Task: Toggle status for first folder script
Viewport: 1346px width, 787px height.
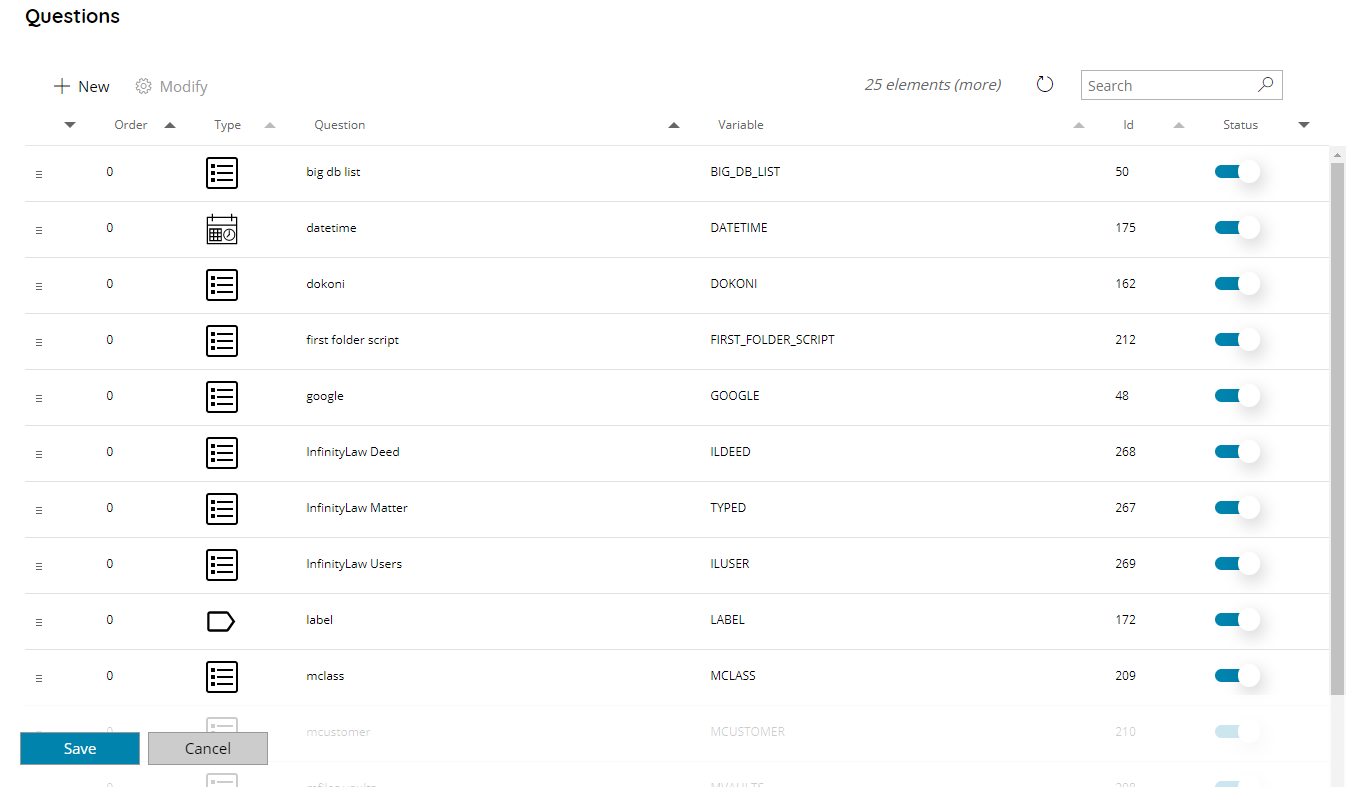Action: [1236, 340]
